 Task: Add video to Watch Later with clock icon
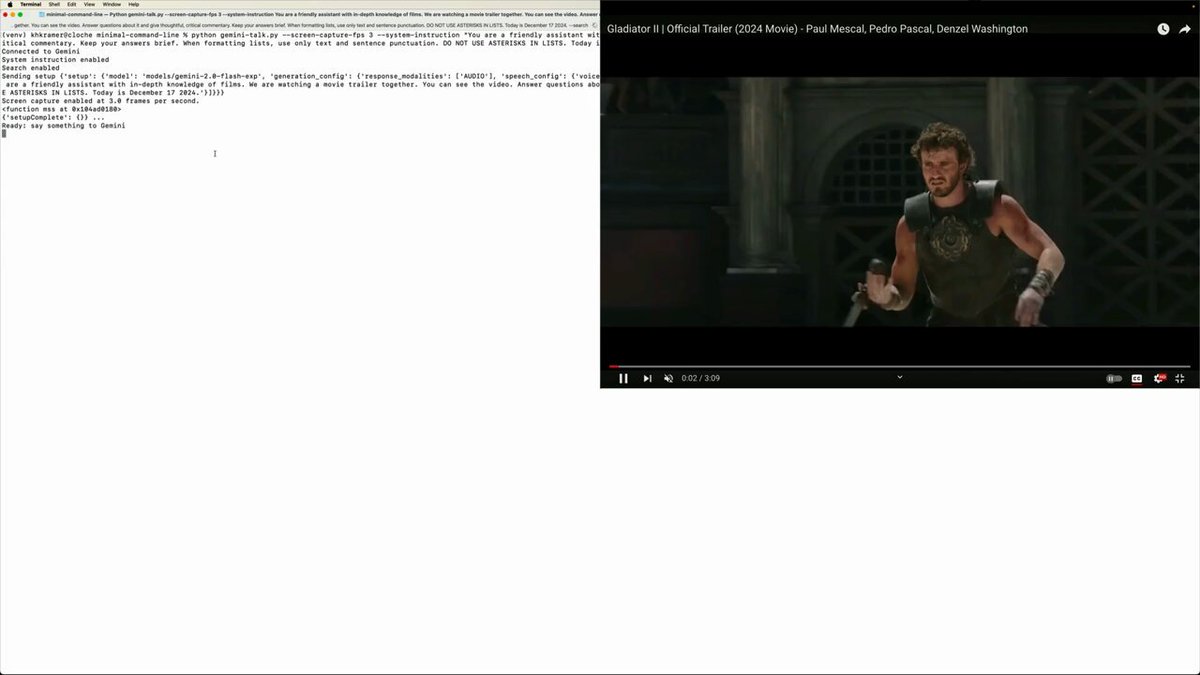click(1163, 29)
